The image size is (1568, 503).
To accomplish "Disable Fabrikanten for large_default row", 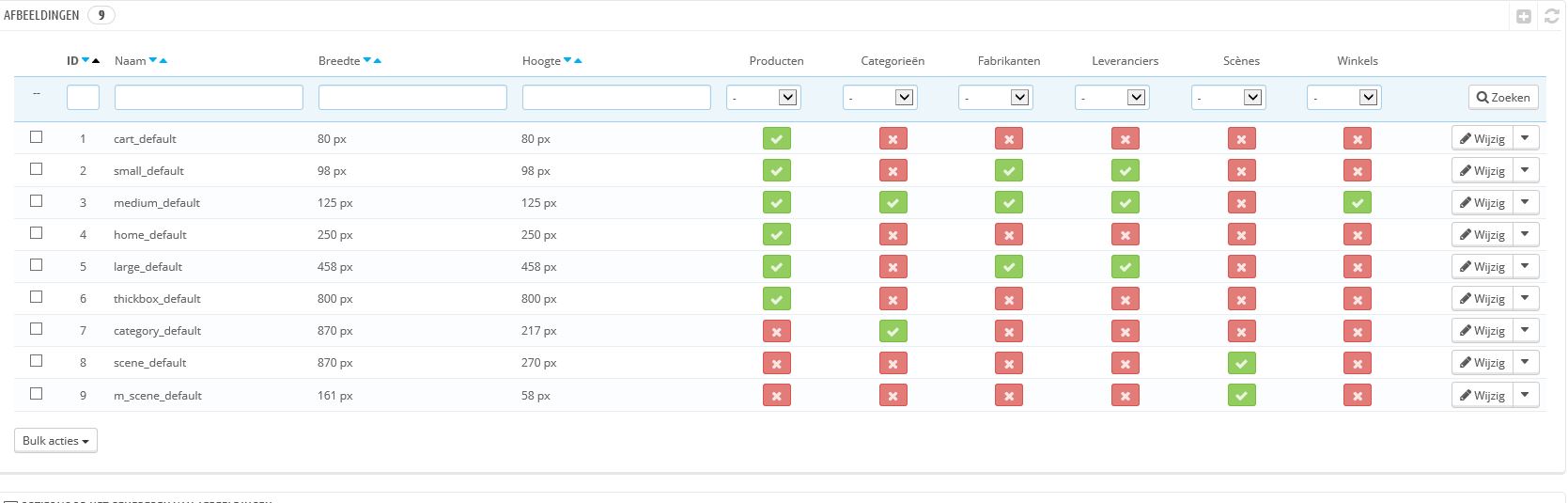I will [x=1008, y=267].
